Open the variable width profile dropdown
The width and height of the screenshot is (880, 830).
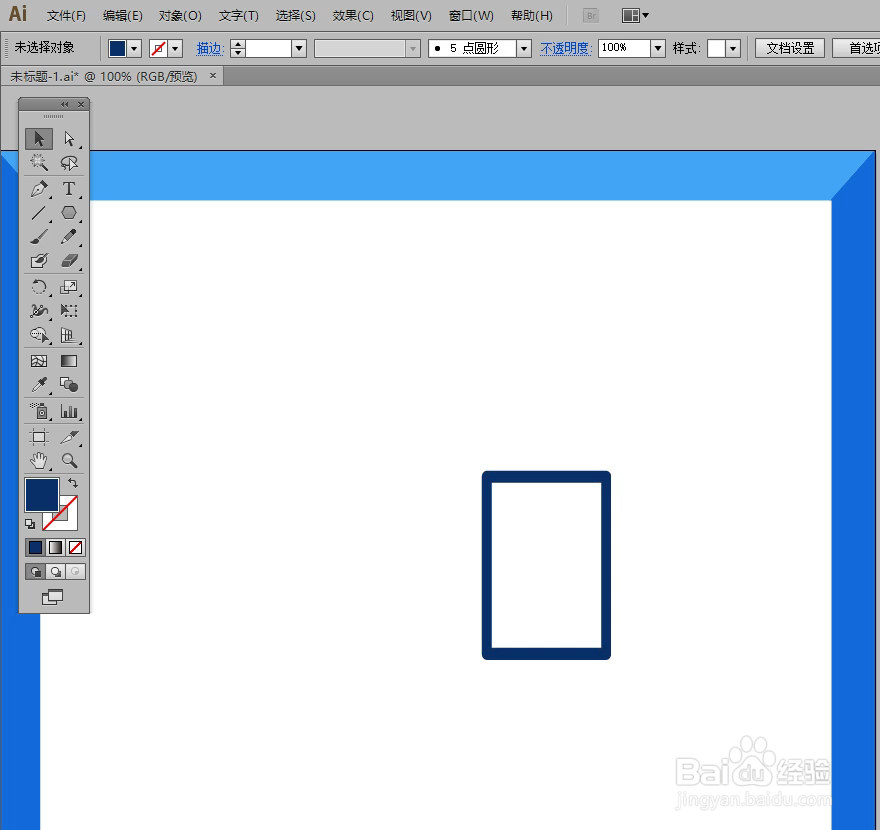[413, 49]
